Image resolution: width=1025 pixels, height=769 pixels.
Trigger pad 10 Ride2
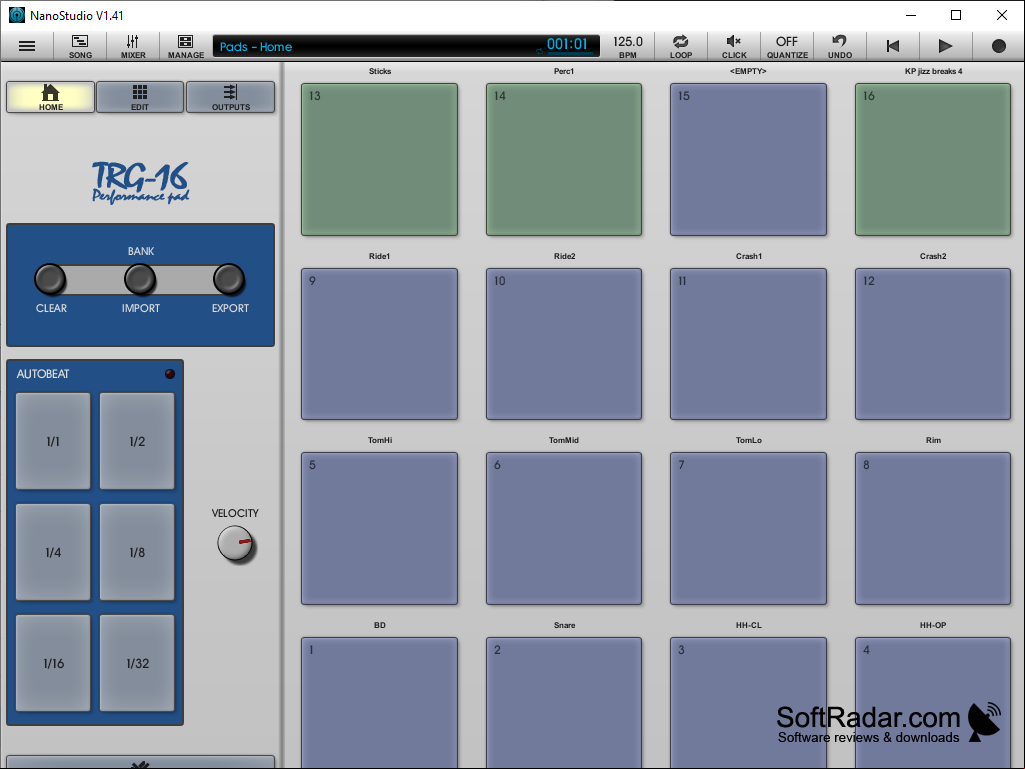[x=564, y=344]
